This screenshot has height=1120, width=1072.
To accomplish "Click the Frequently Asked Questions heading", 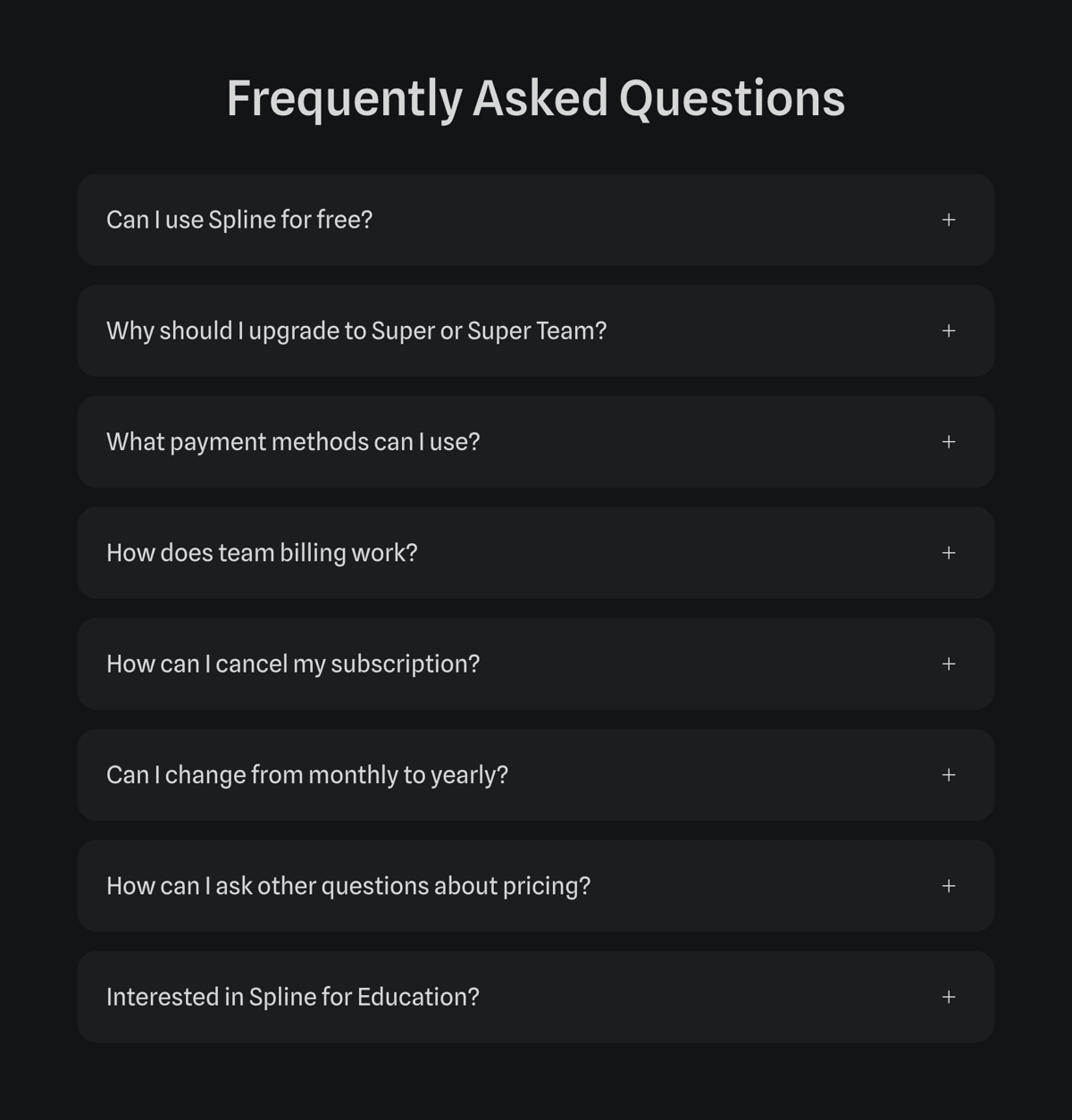I will point(536,98).
